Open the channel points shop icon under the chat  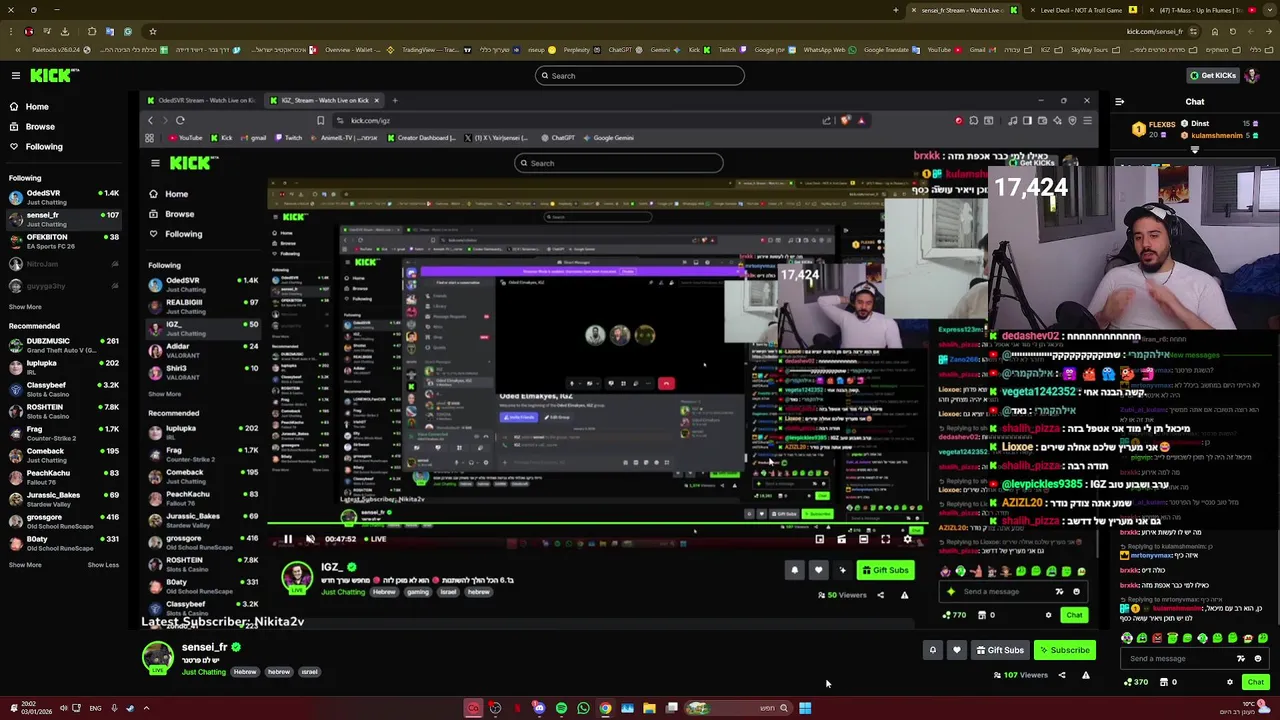pos(1163,682)
